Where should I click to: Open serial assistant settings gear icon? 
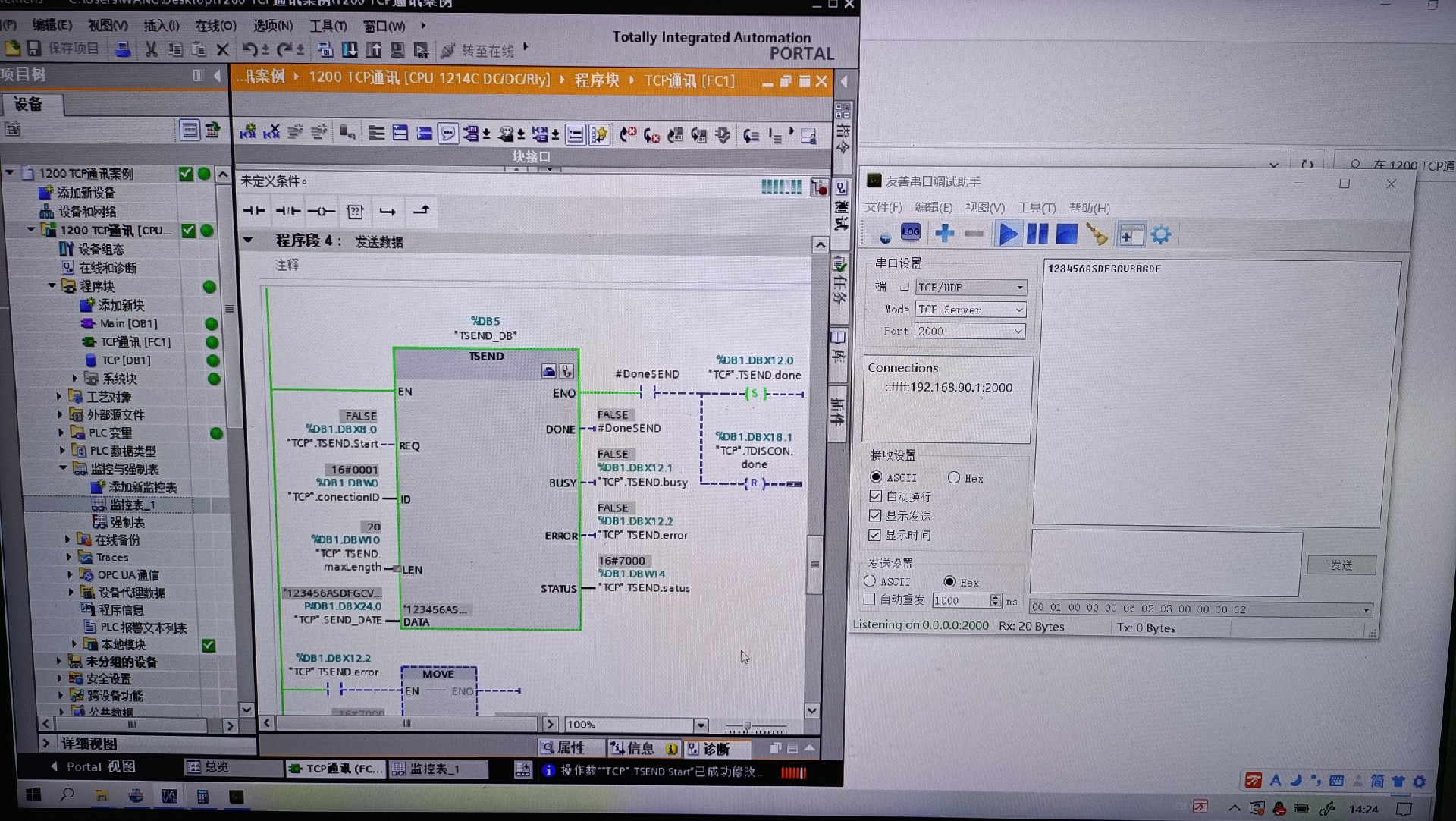tap(1160, 234)
